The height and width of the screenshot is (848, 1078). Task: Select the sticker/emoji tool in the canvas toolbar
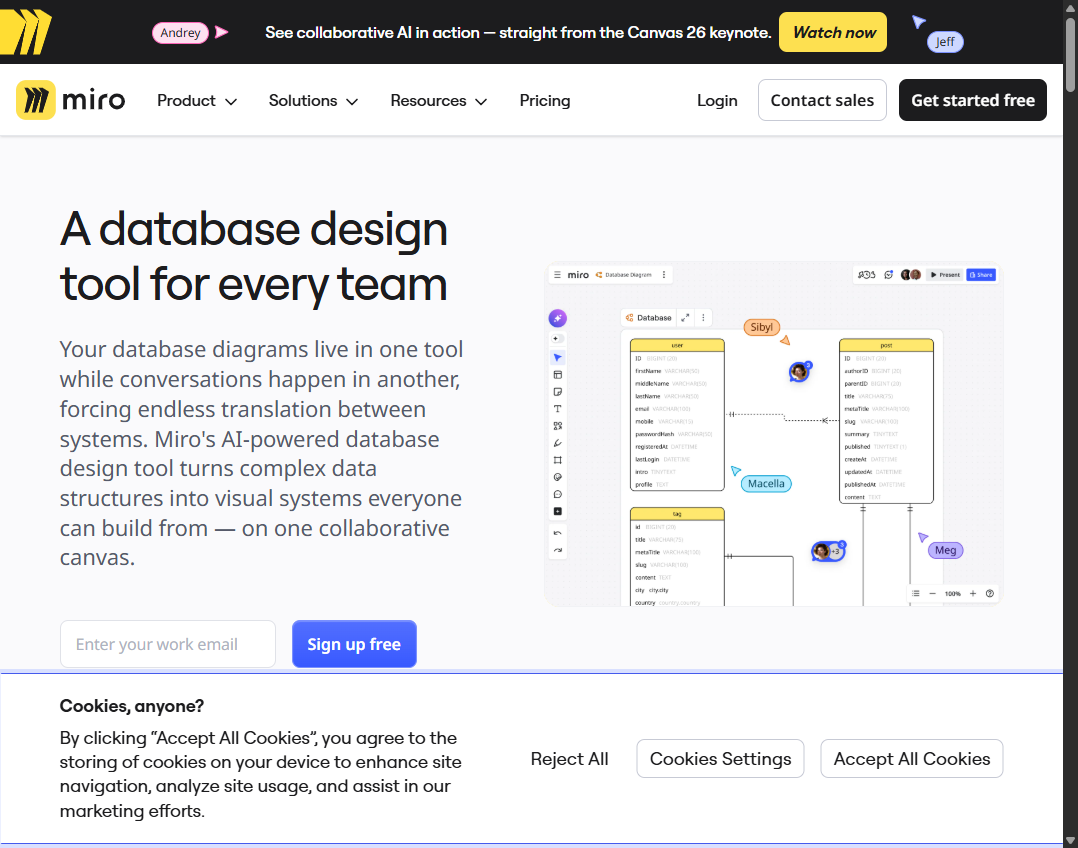(x=558, y=477)
